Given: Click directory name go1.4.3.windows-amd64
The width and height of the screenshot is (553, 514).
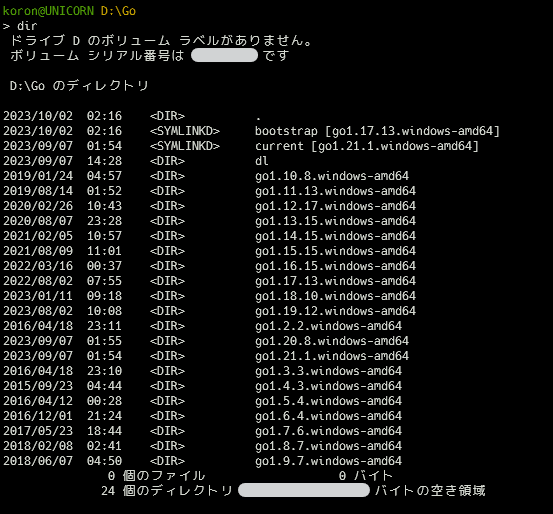Looking at the screenshot, I should [x=328, y=386].
